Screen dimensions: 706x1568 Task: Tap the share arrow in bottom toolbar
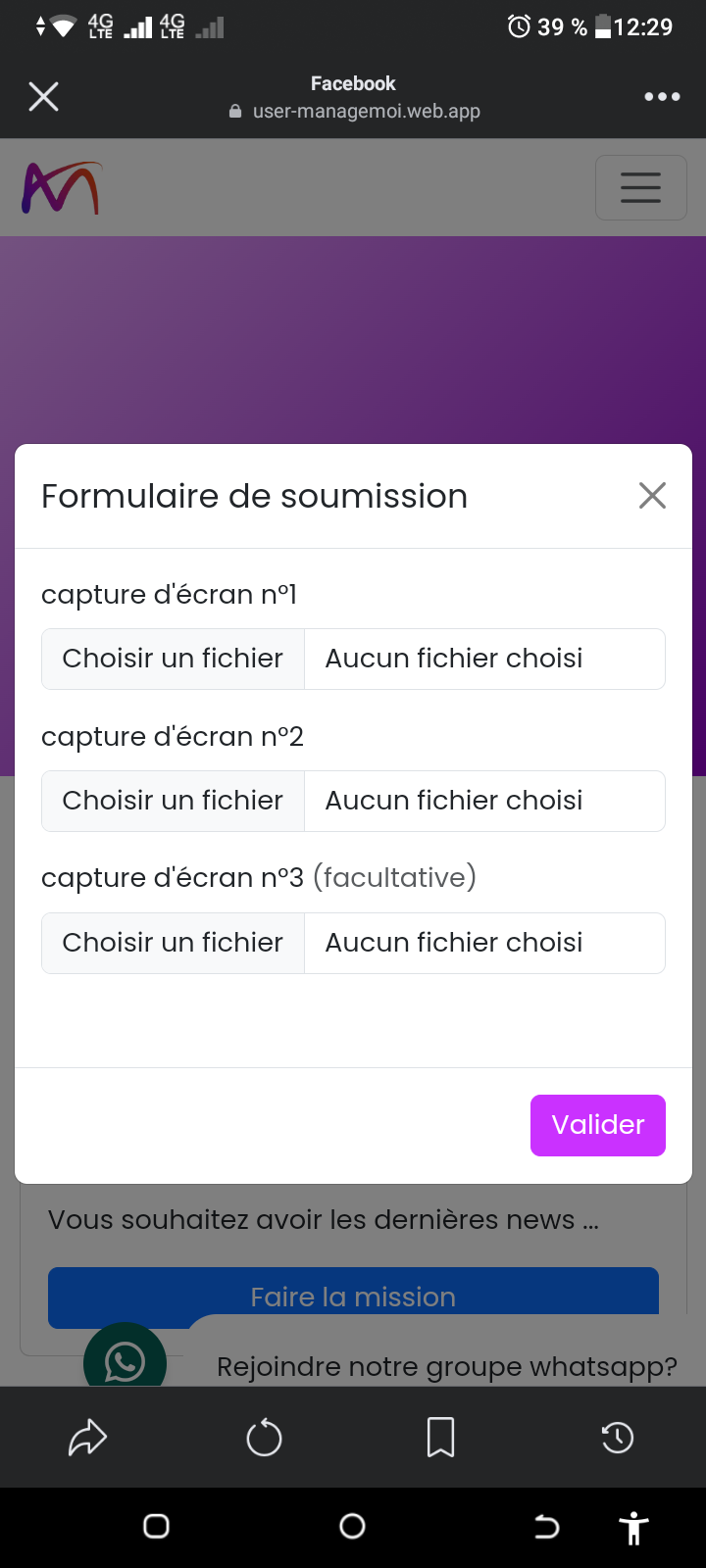tap(87, 1438)
